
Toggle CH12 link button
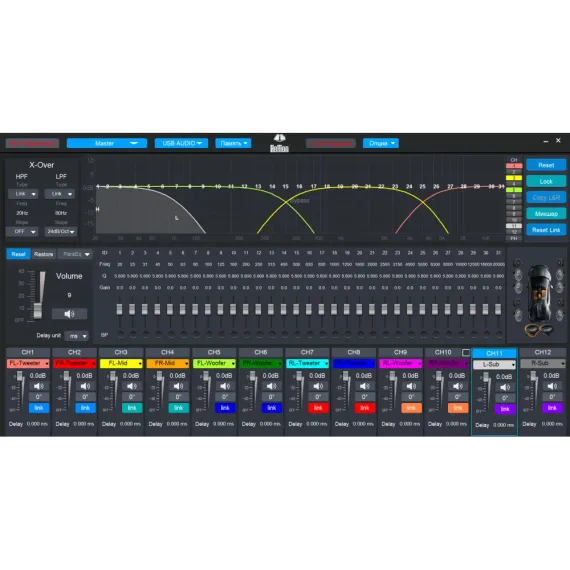[x=552, y=408]
